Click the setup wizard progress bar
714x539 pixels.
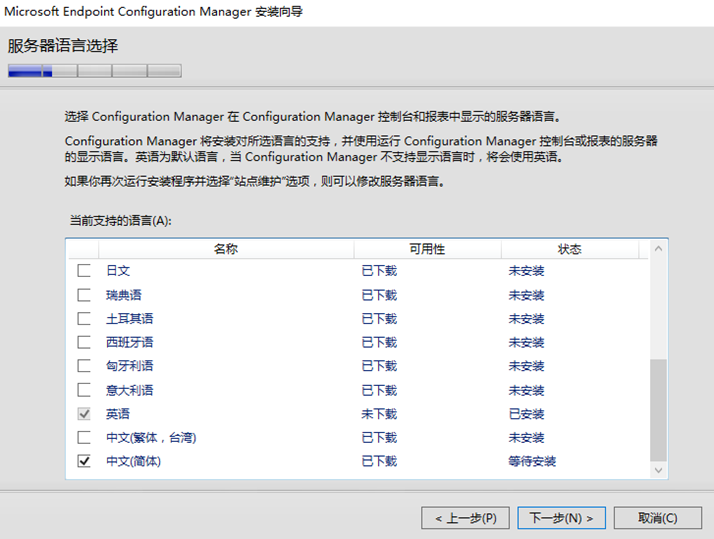pos(95,71)
